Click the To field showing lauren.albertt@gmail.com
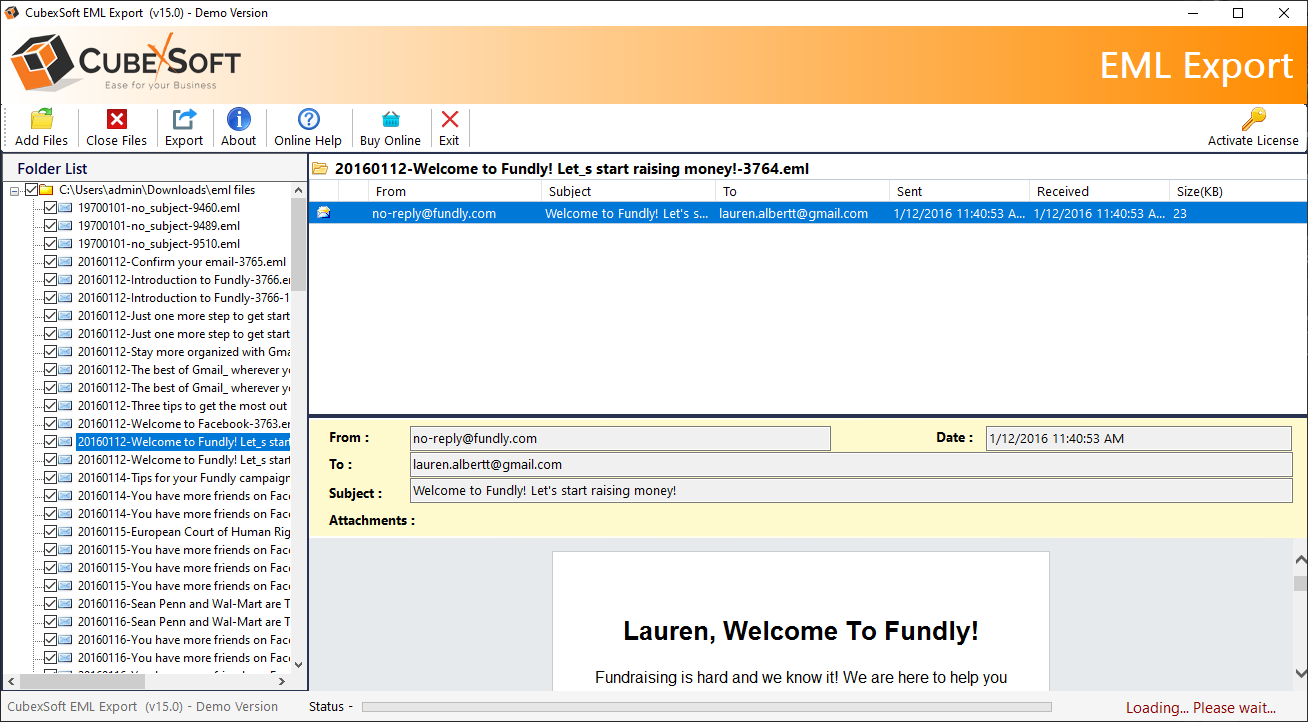1308x722 pixels. click(851, 465)
